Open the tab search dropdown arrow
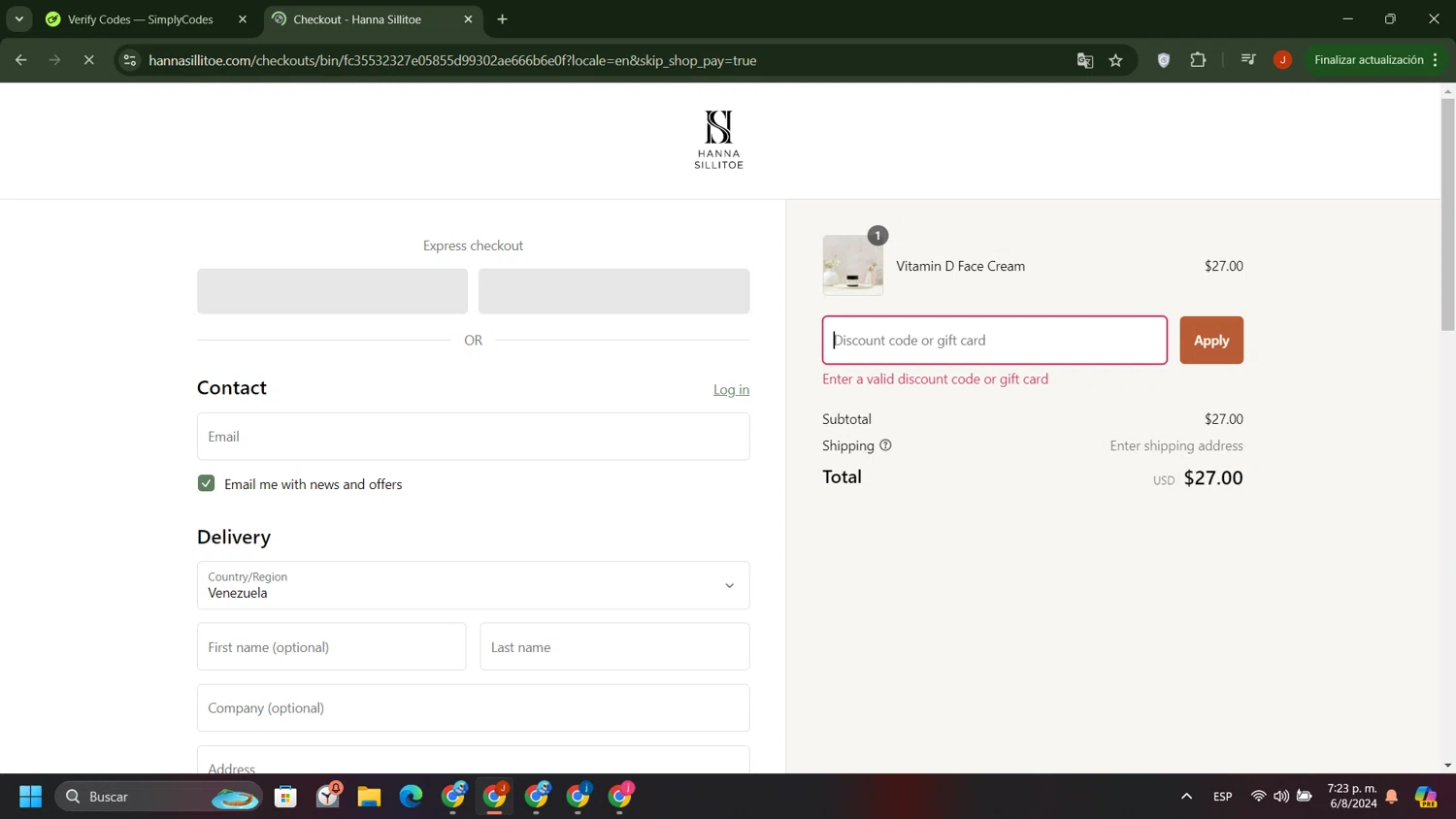The image size is (1456, 819). pos(18,18)
